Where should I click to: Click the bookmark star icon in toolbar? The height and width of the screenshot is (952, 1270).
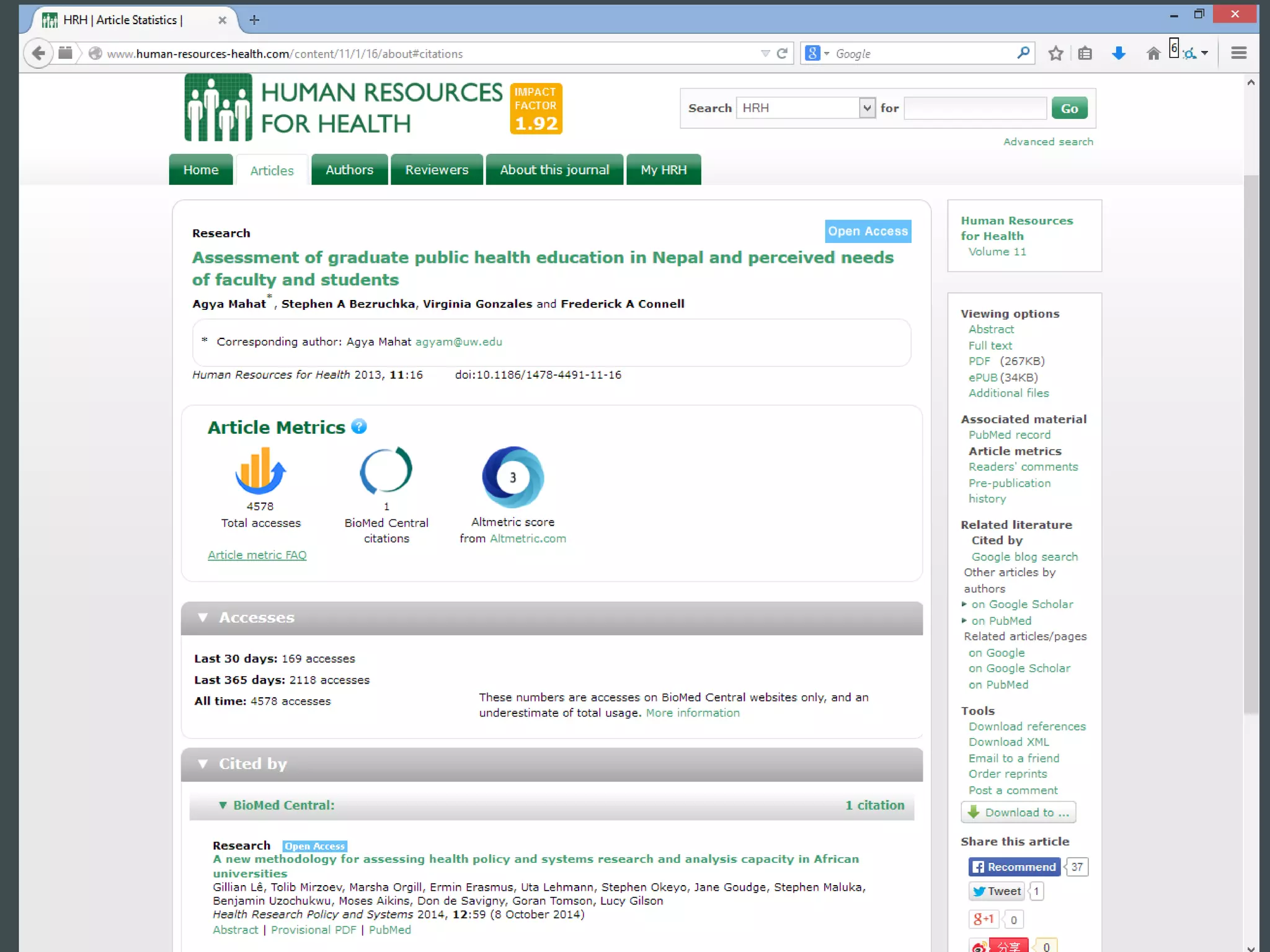tap(1055, 53)
